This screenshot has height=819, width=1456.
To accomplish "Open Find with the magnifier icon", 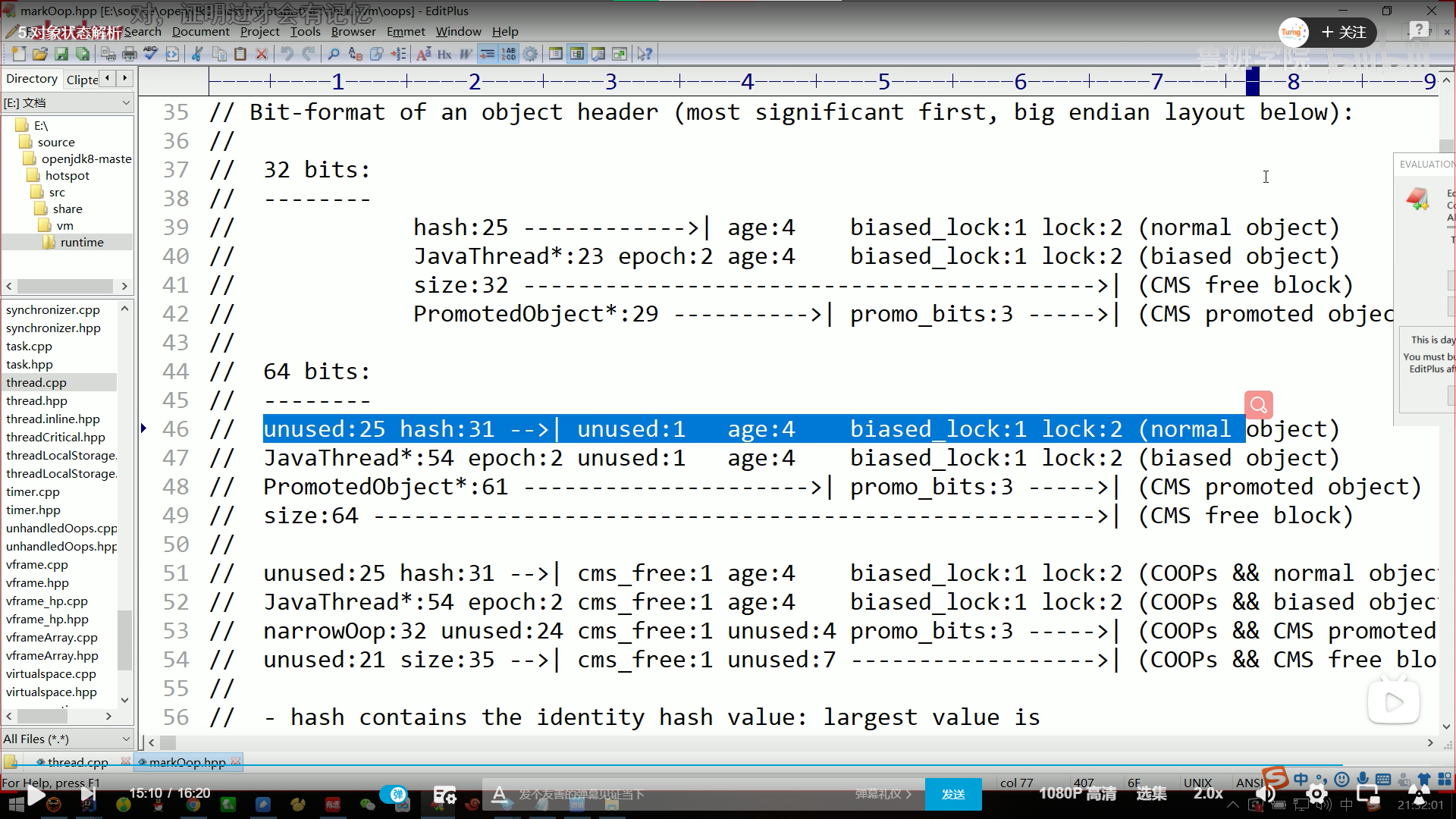I will [334, 54].
